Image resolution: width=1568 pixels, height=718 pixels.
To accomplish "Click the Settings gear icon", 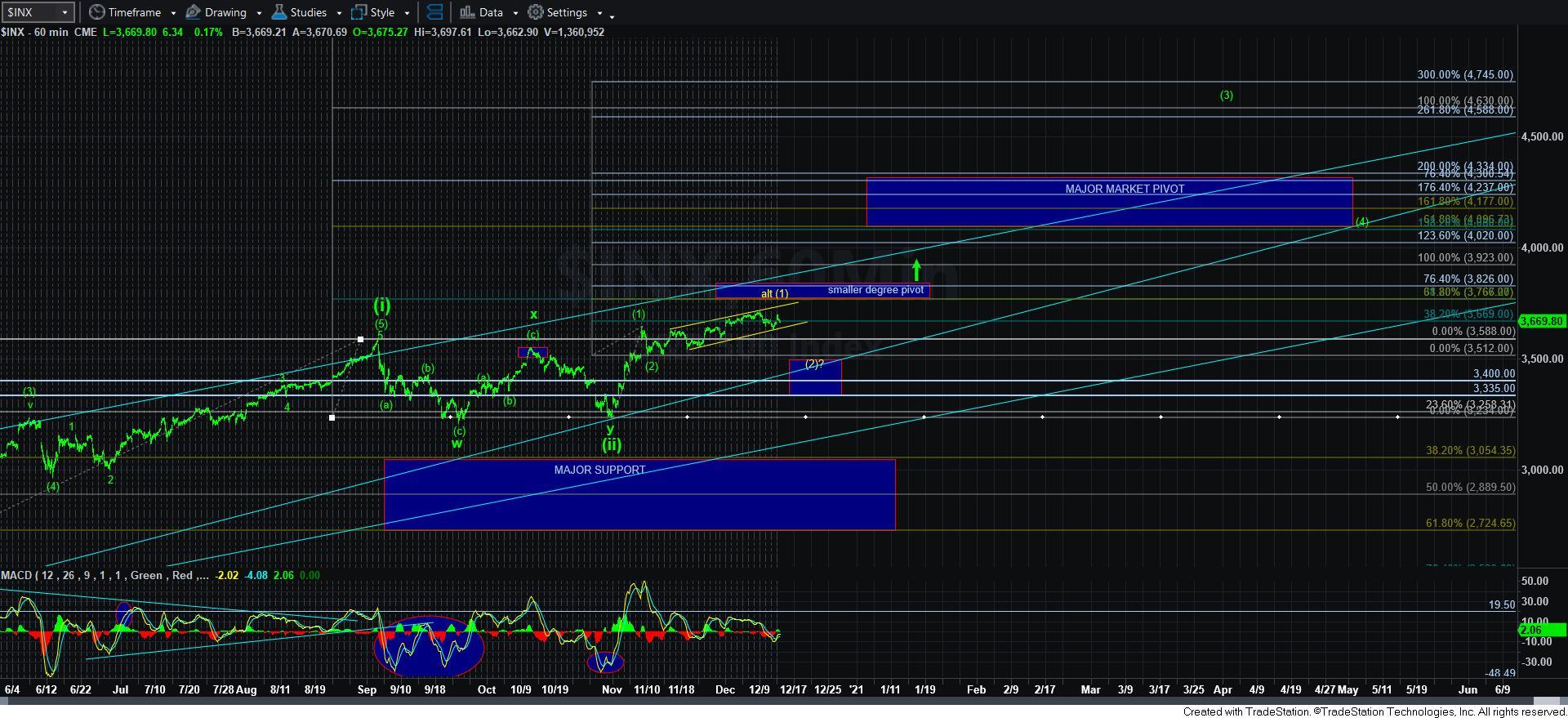I will 536,12.
